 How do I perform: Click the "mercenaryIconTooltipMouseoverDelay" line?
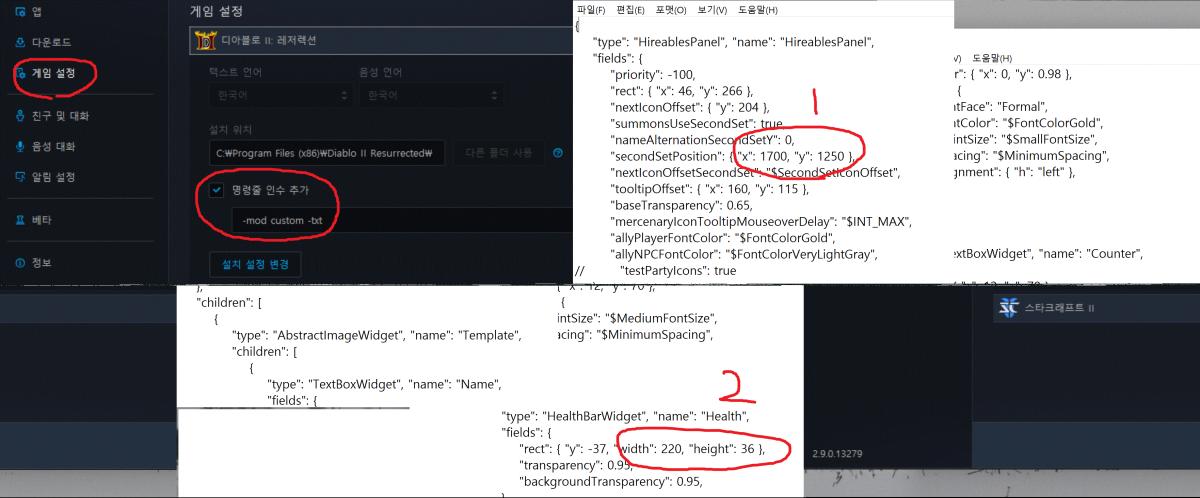pos(761,222)
